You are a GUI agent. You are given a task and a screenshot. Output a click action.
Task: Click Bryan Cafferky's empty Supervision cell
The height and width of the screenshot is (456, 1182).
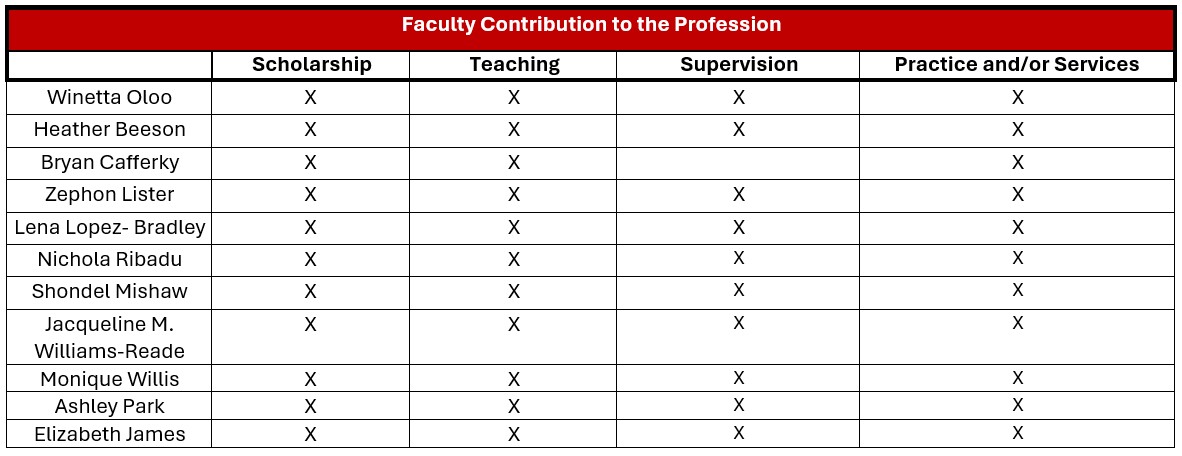tap(738, 163)
